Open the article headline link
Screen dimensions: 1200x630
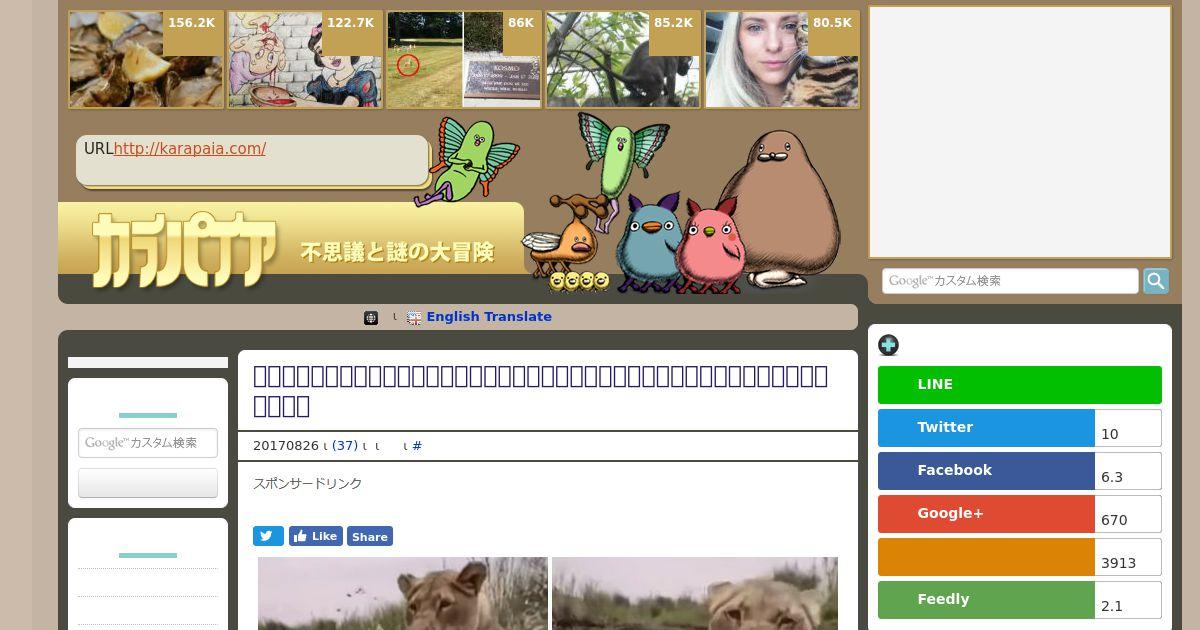coord(540,390)
